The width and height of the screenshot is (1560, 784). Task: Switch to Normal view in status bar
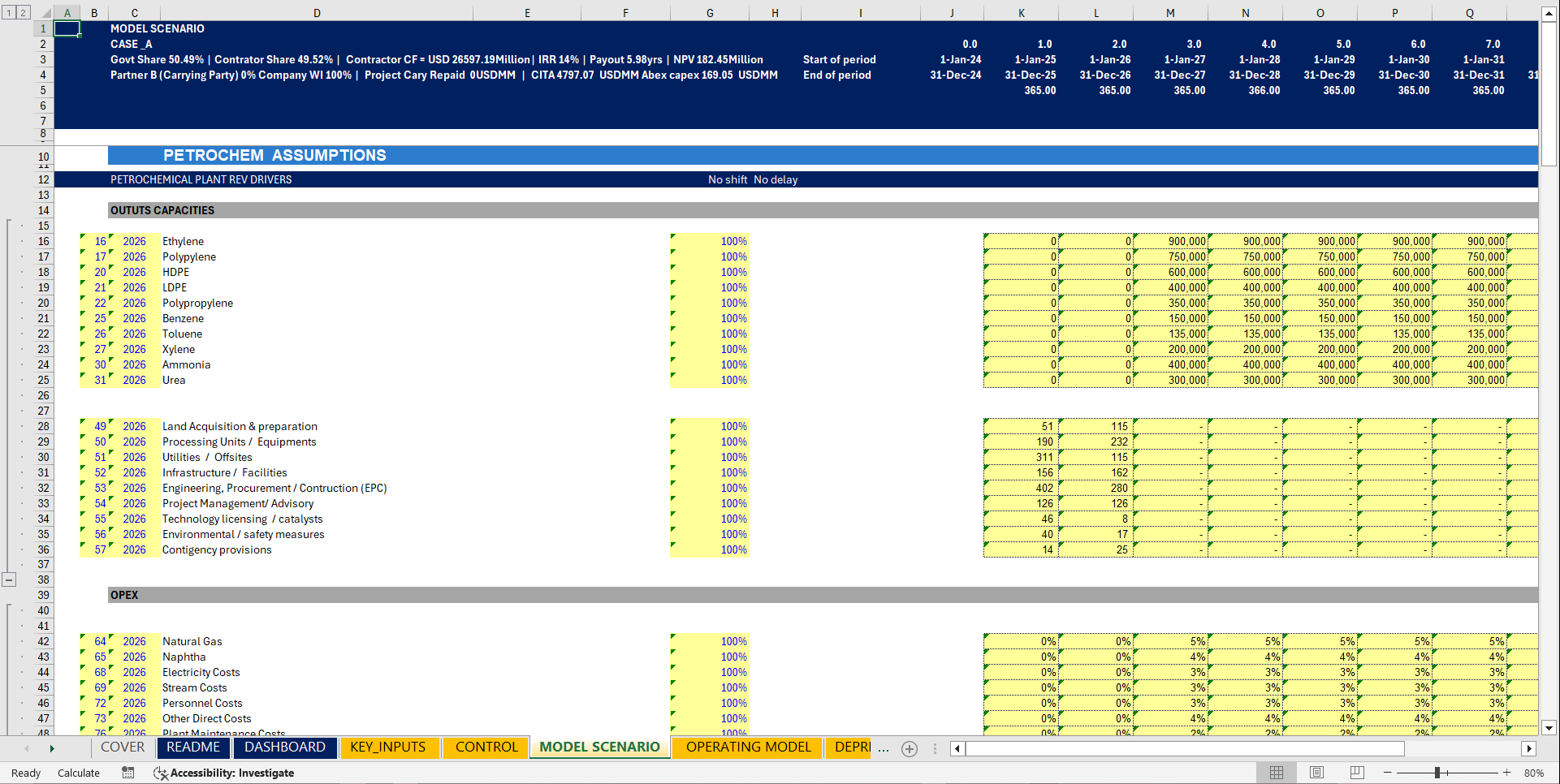[x=1277, y=773]
